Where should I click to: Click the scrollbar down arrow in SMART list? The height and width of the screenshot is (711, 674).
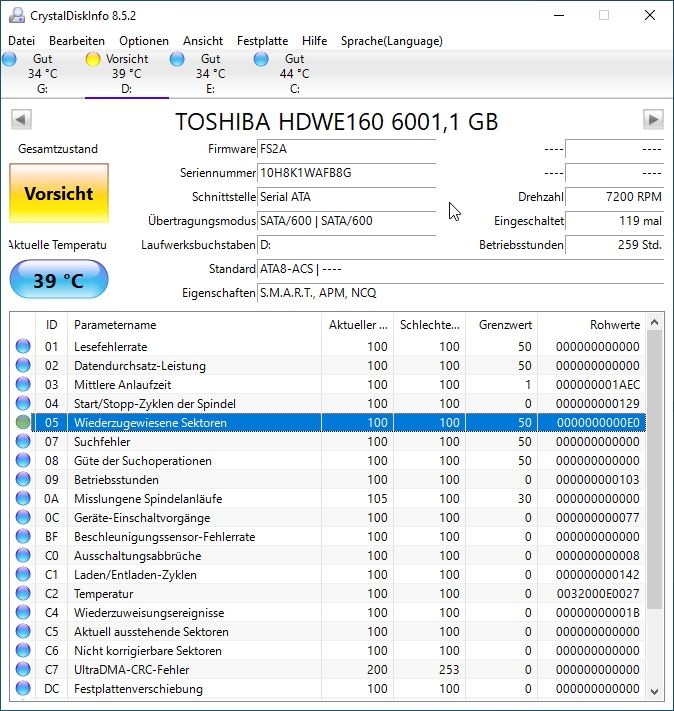click(x=654, y=692)
